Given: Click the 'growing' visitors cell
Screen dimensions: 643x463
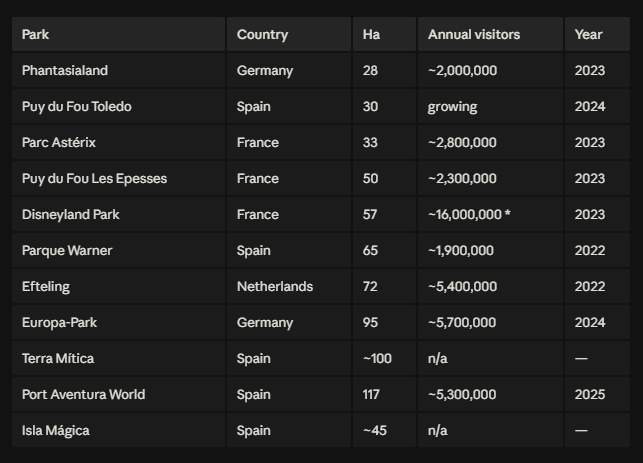Looking at the screenshot, I should point(490,107).
